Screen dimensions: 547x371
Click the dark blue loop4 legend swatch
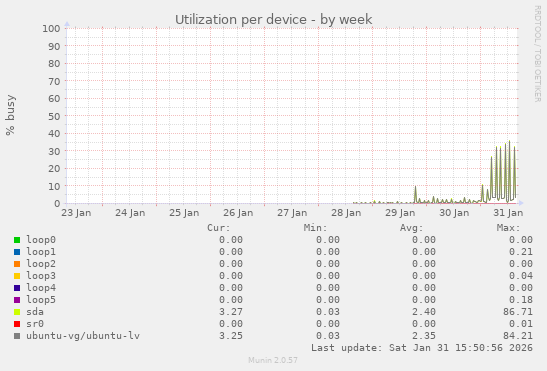[17, 288]
